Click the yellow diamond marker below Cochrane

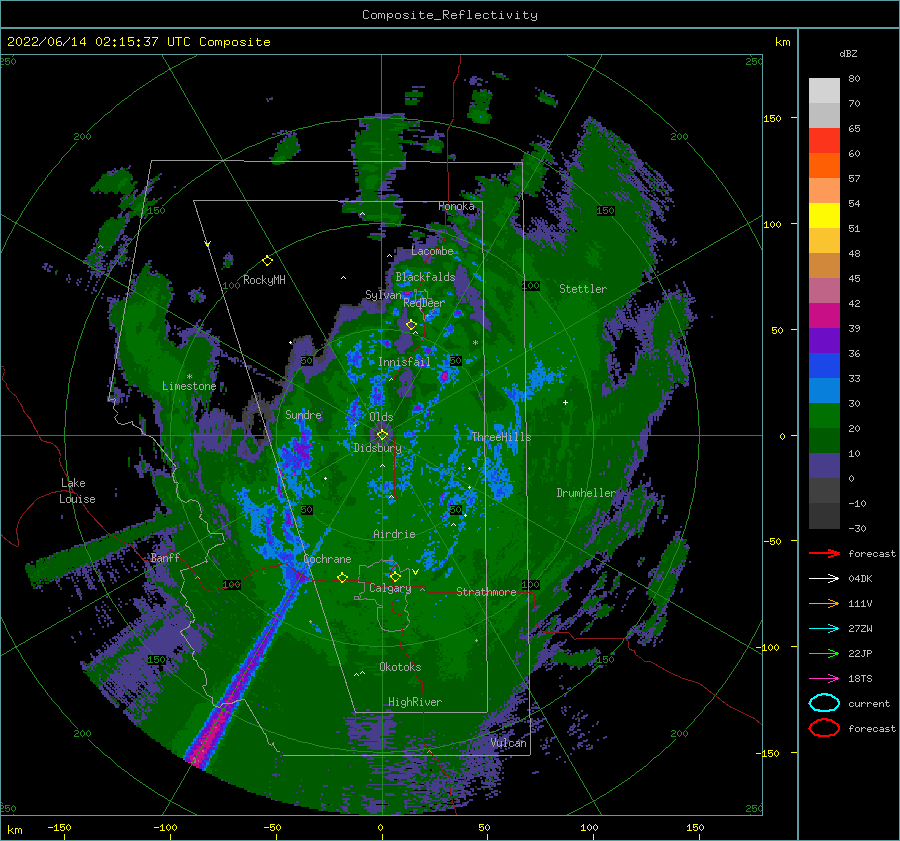[342, 577]
